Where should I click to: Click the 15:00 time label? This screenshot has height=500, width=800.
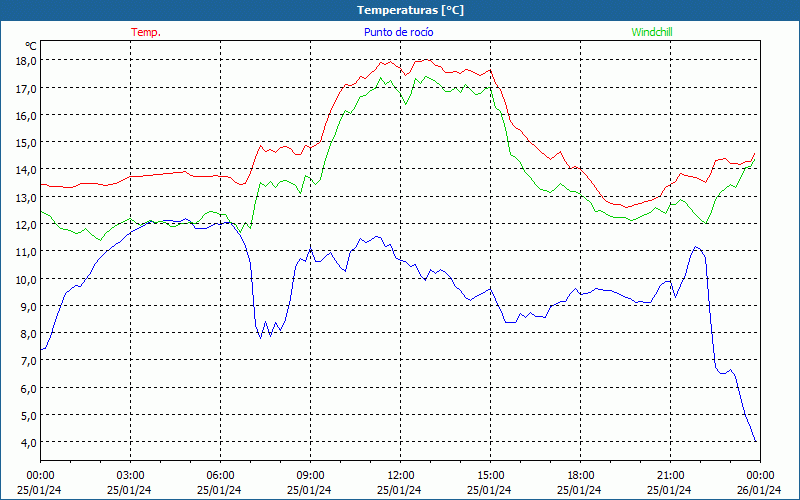coord(490,476)
